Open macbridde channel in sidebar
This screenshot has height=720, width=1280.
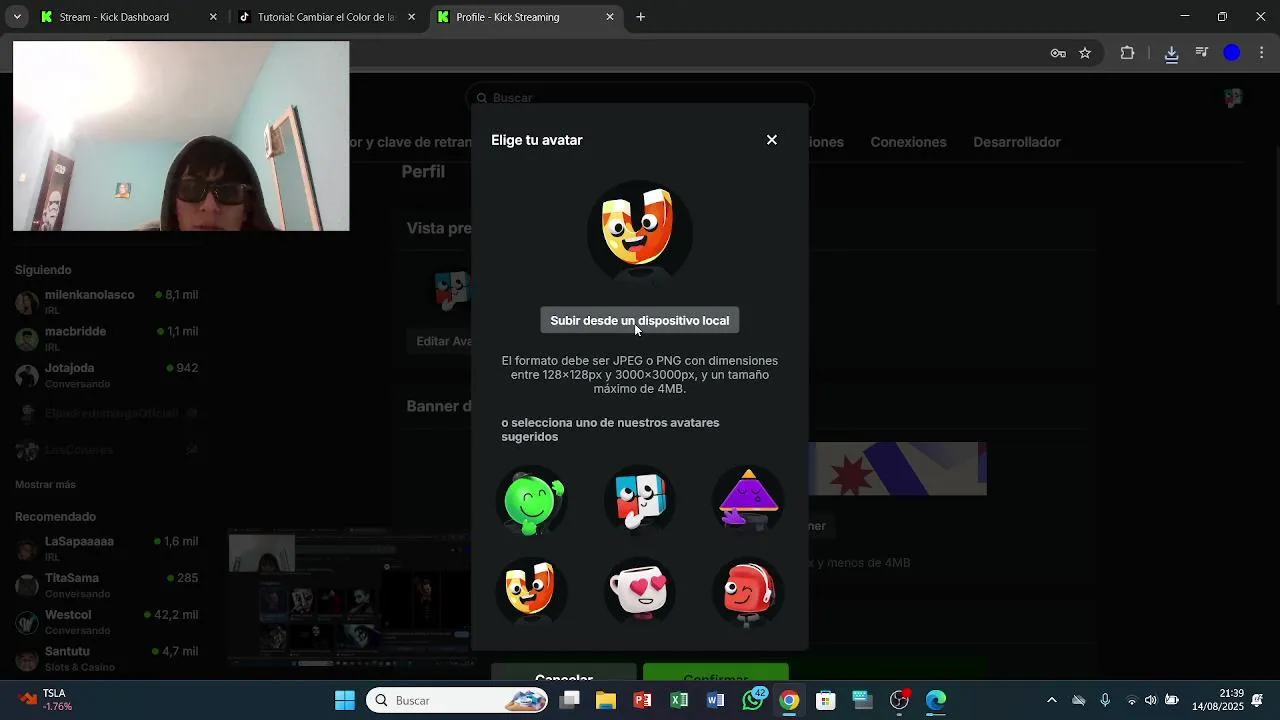pos(107,338)
